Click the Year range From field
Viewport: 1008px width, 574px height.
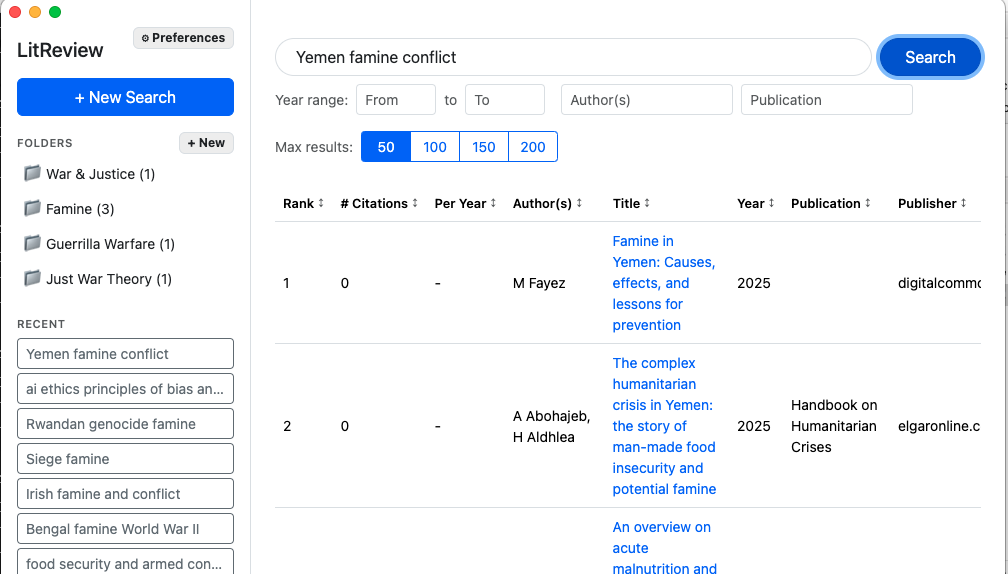(396, 100)
